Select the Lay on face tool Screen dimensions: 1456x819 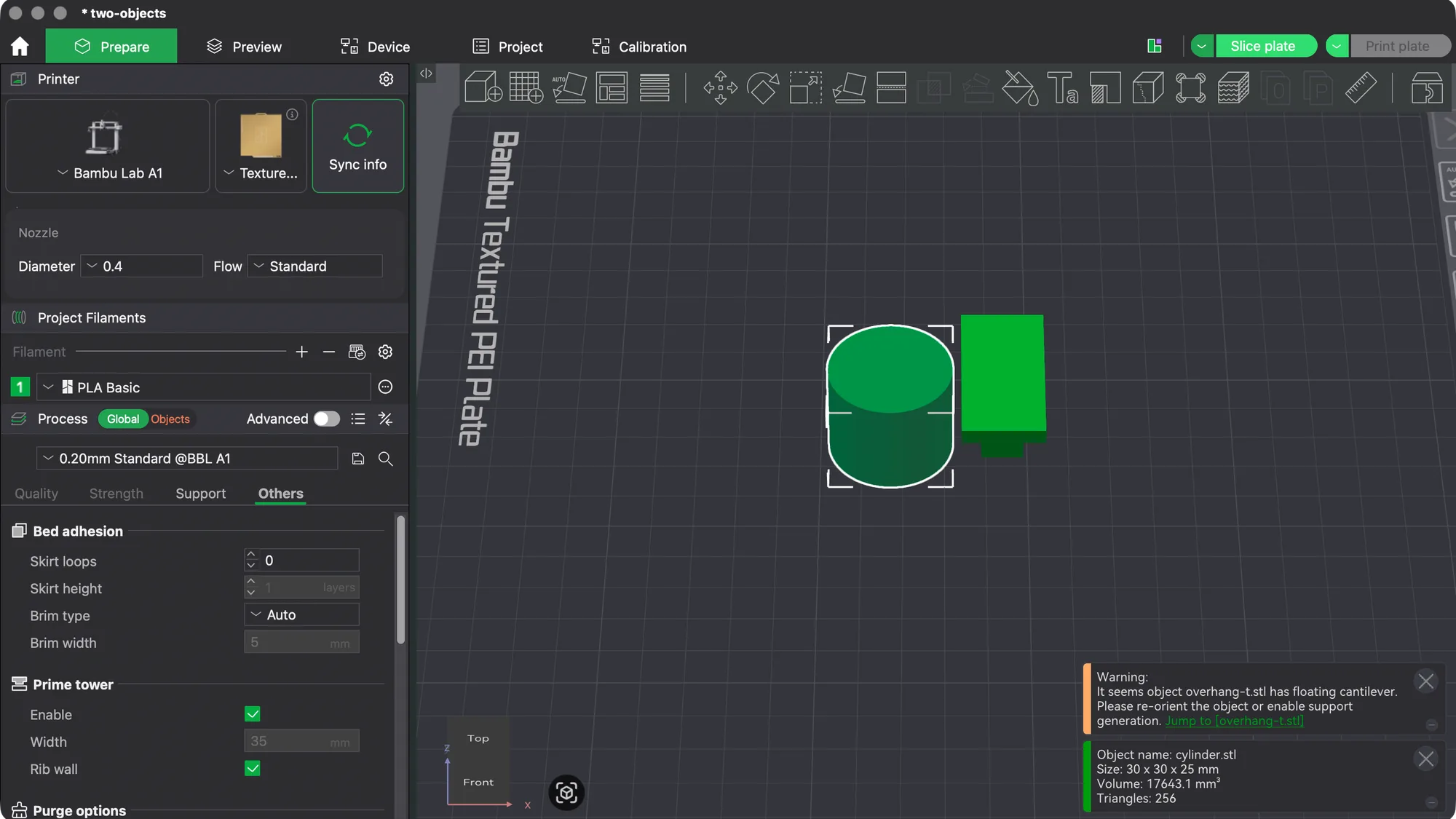[849, 87]
